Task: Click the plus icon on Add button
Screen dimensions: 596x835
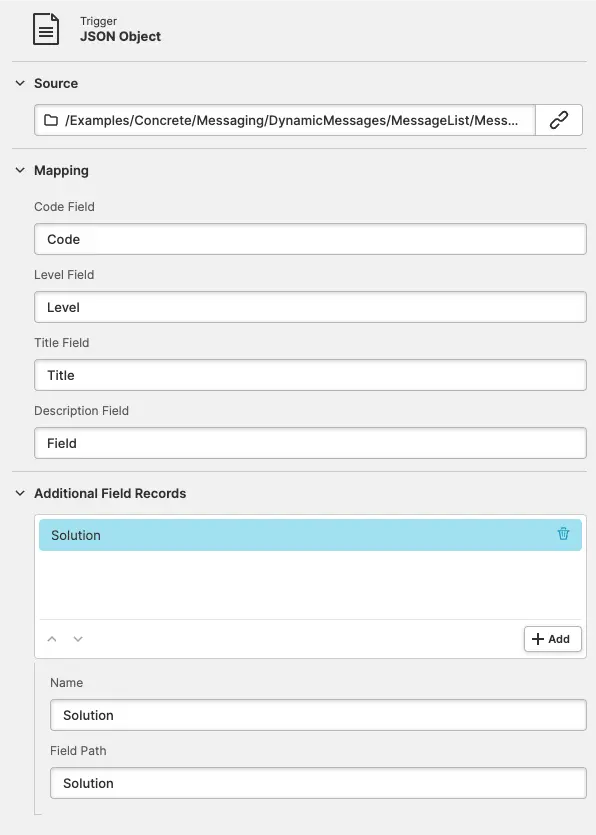Action: tap(538, 639)
